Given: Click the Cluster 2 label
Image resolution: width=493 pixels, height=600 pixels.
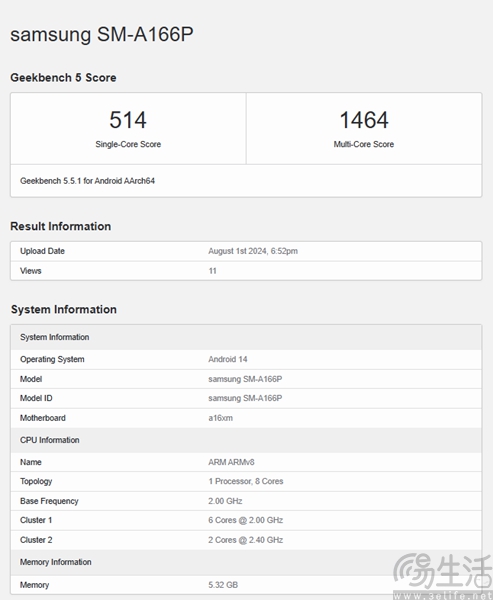Looking at the screenshot, I should (x=36, y=540).
